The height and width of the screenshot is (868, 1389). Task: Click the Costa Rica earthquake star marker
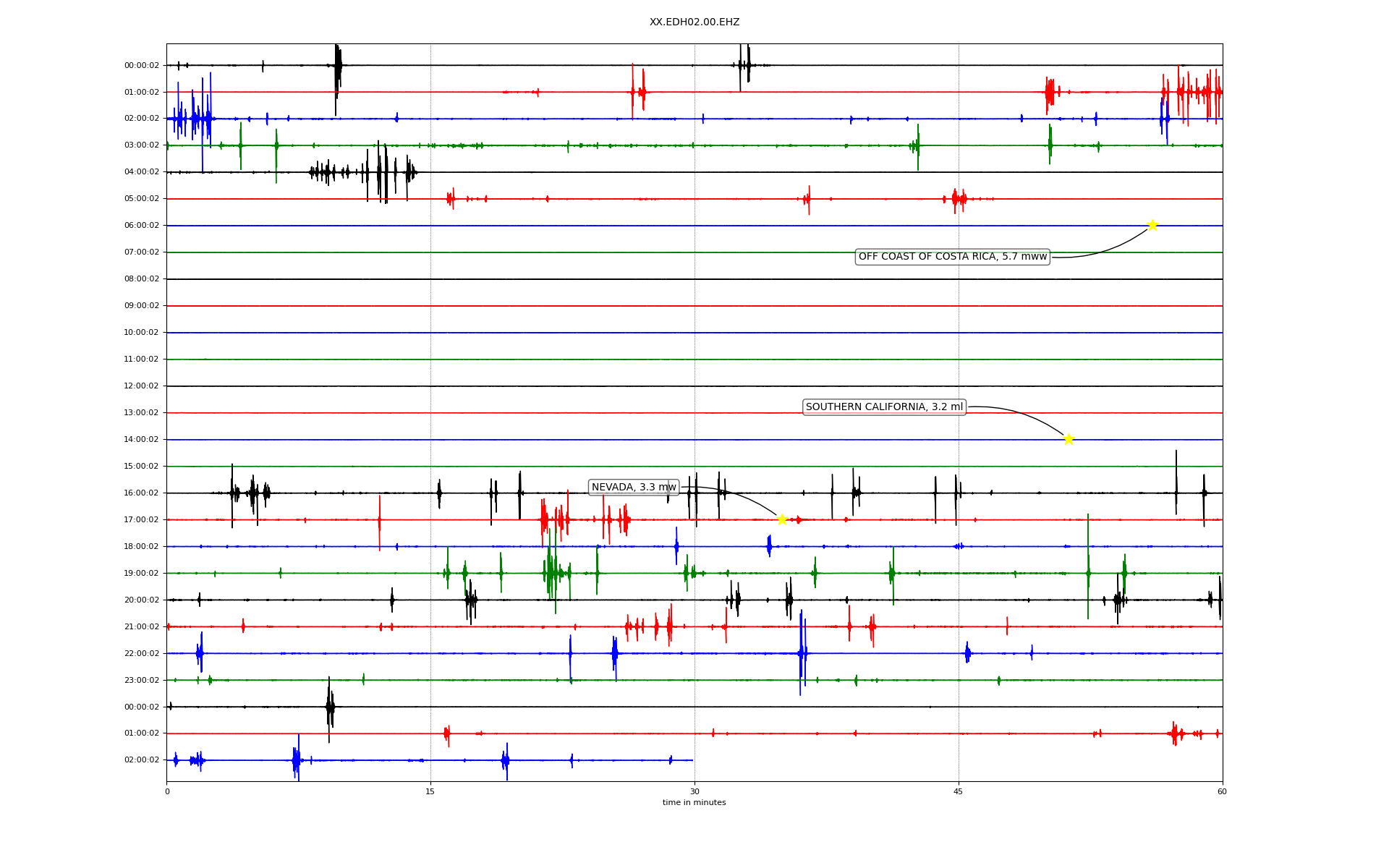(1152, 225)
